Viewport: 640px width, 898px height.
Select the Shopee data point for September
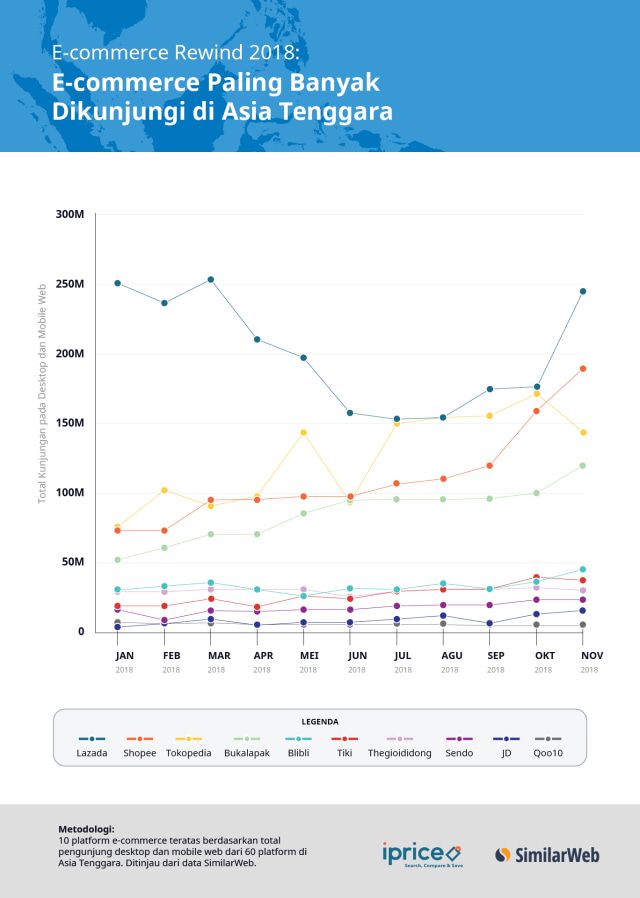click(x=489, y=466)
